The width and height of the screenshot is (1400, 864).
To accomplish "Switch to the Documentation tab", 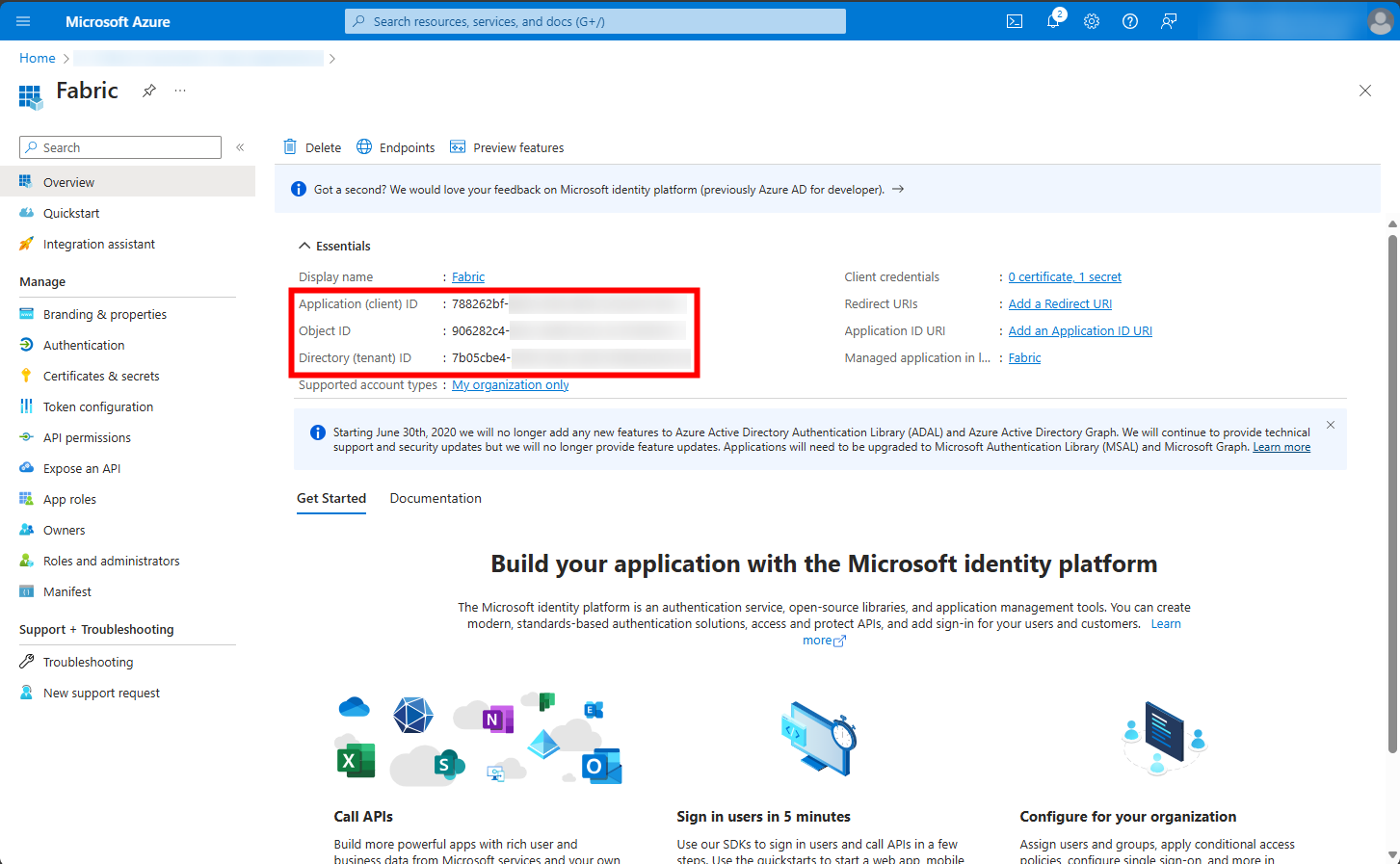I will [x=436, y=498].
